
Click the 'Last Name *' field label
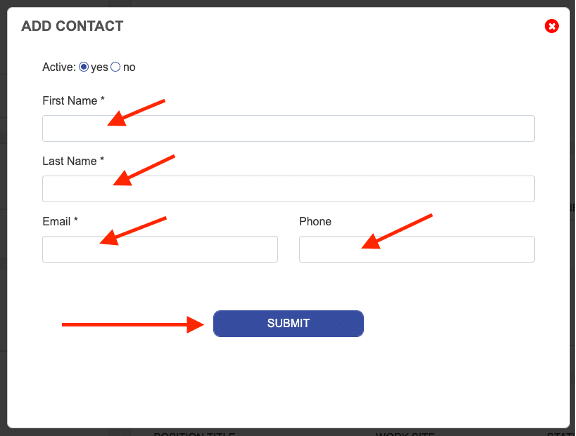coord(73,161)
